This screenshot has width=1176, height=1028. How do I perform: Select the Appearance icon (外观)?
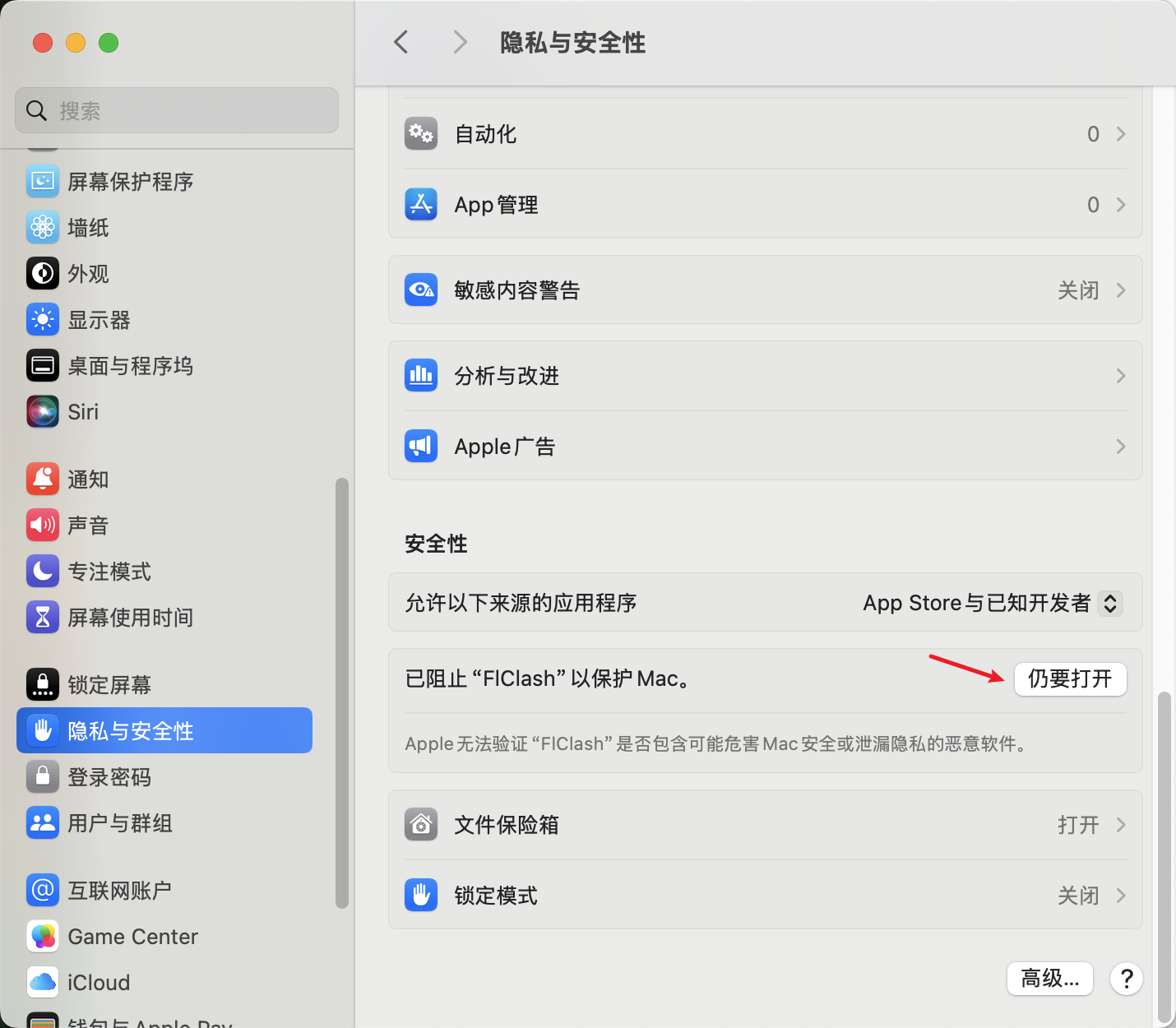(x=43, y=274)
